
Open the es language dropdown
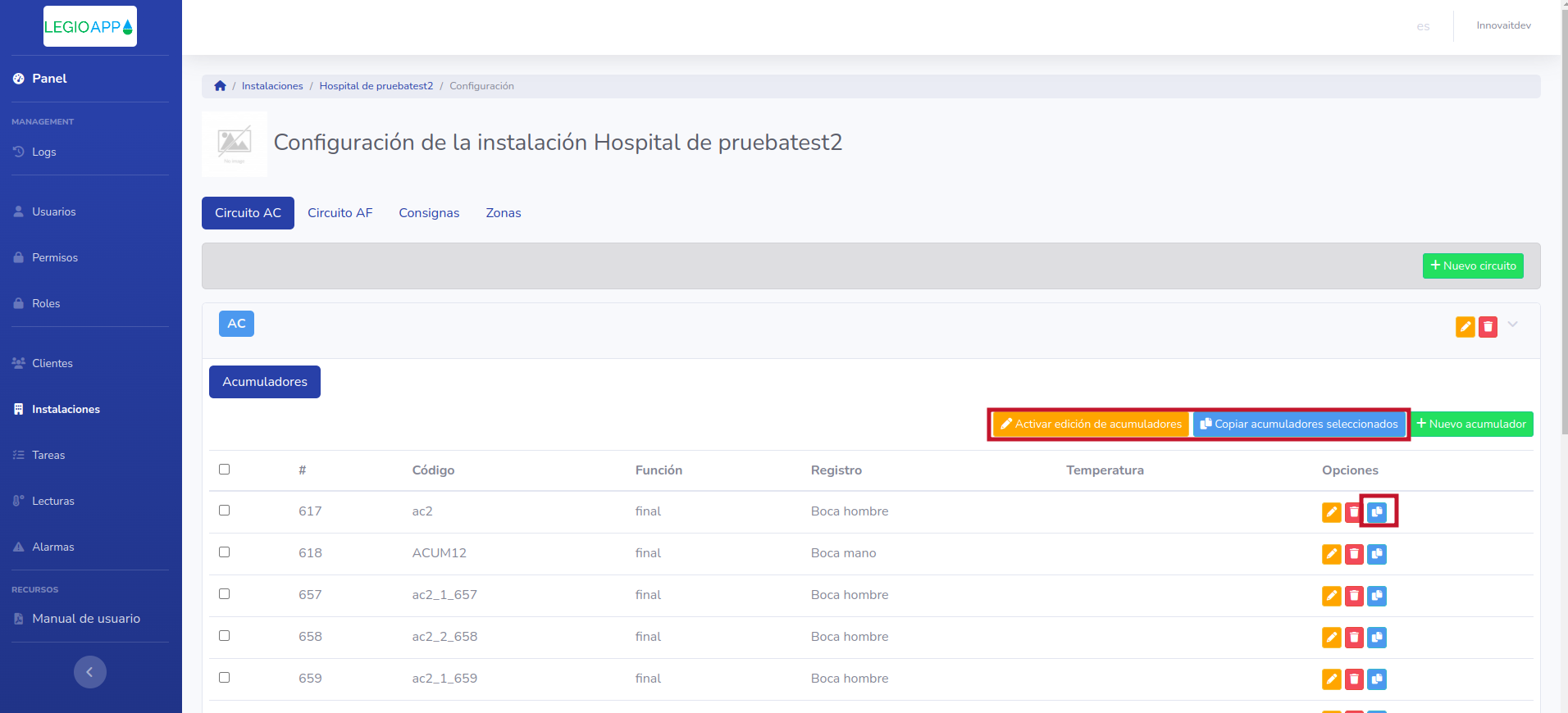1423,26
